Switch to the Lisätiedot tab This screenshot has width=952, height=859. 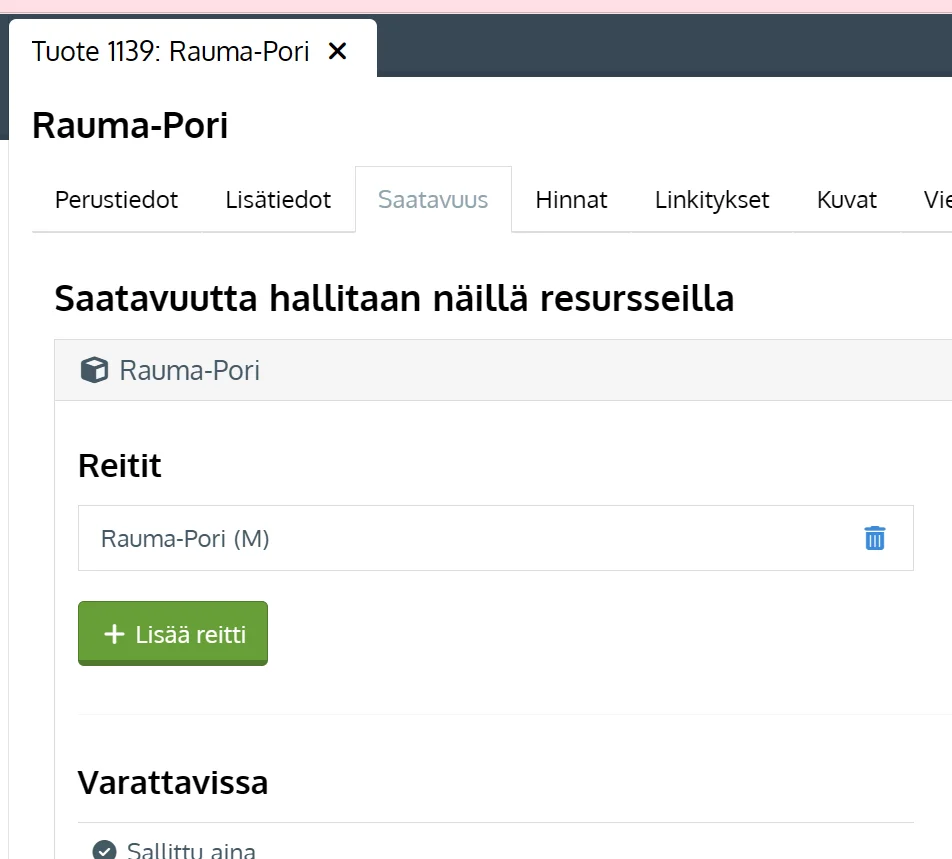click(278, 200)
